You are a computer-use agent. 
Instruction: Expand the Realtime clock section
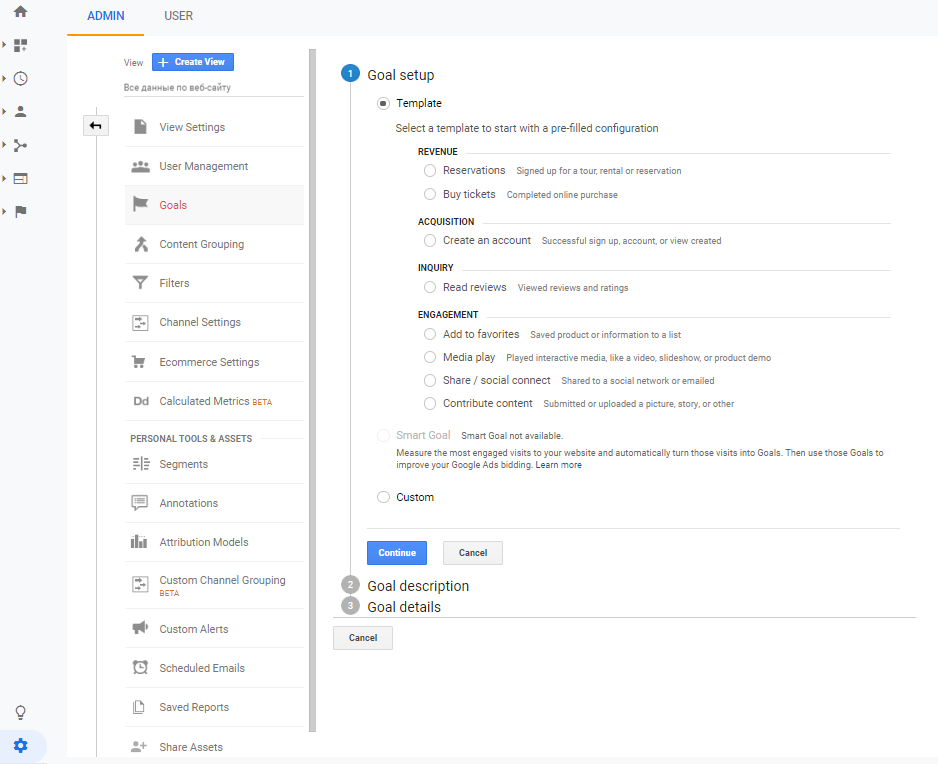point(20,79)
